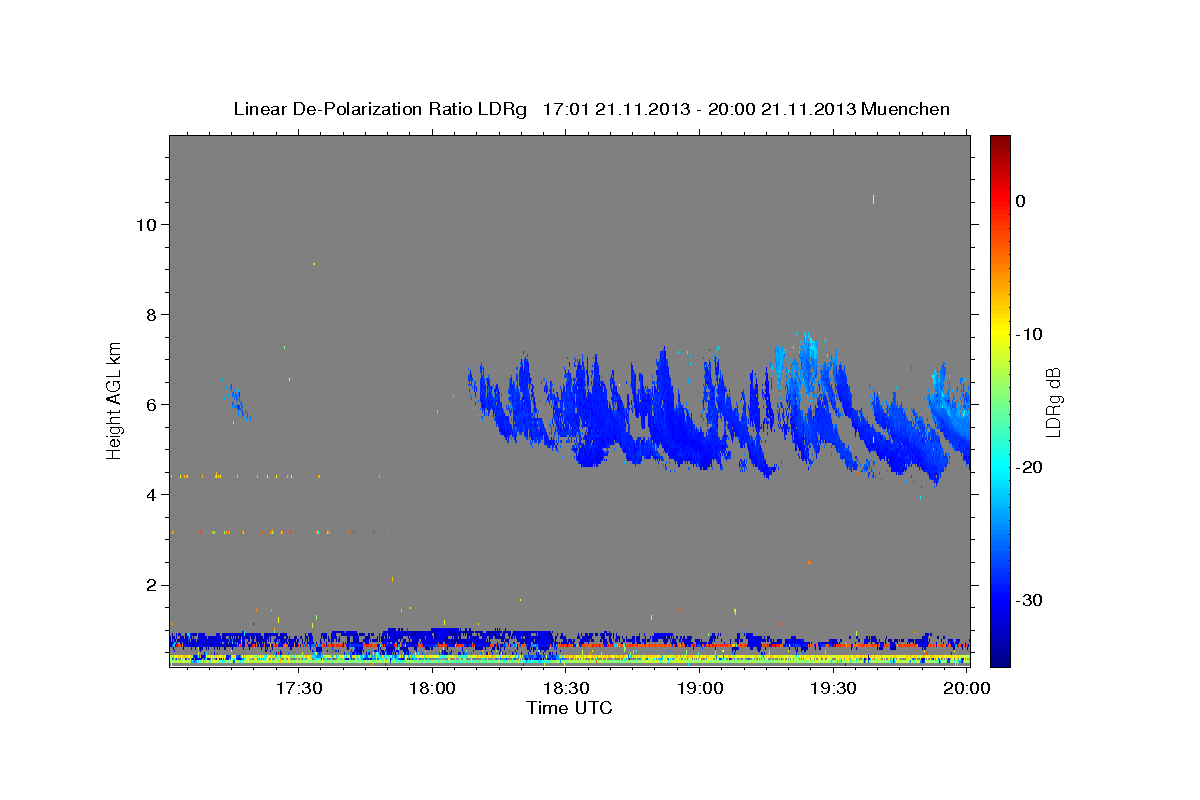1200x800 pixels.
Task: Click the dark red top of the colorbar
Action: [999, 147]
